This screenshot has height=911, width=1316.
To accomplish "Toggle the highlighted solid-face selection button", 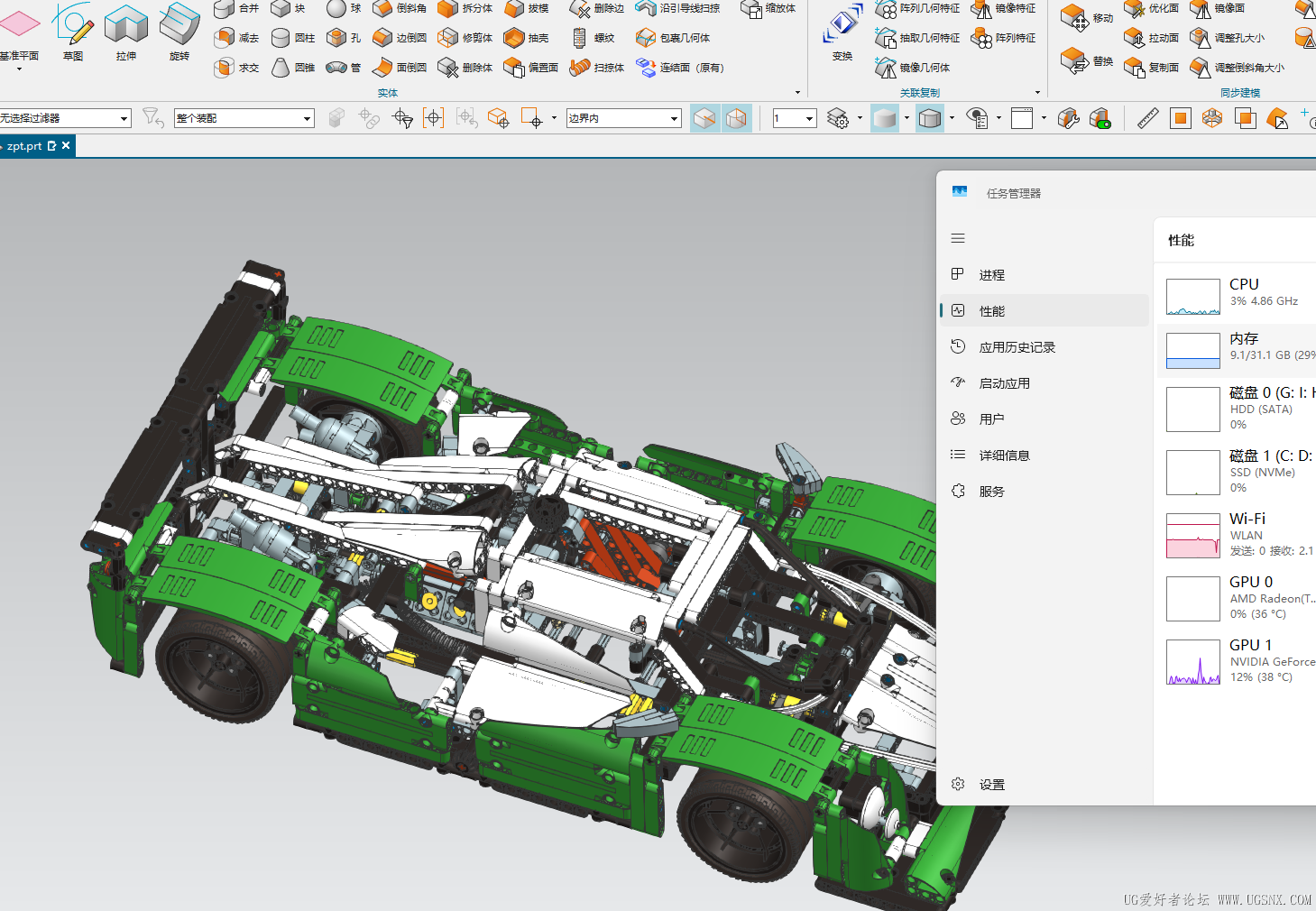I will [x=705, y=118].
